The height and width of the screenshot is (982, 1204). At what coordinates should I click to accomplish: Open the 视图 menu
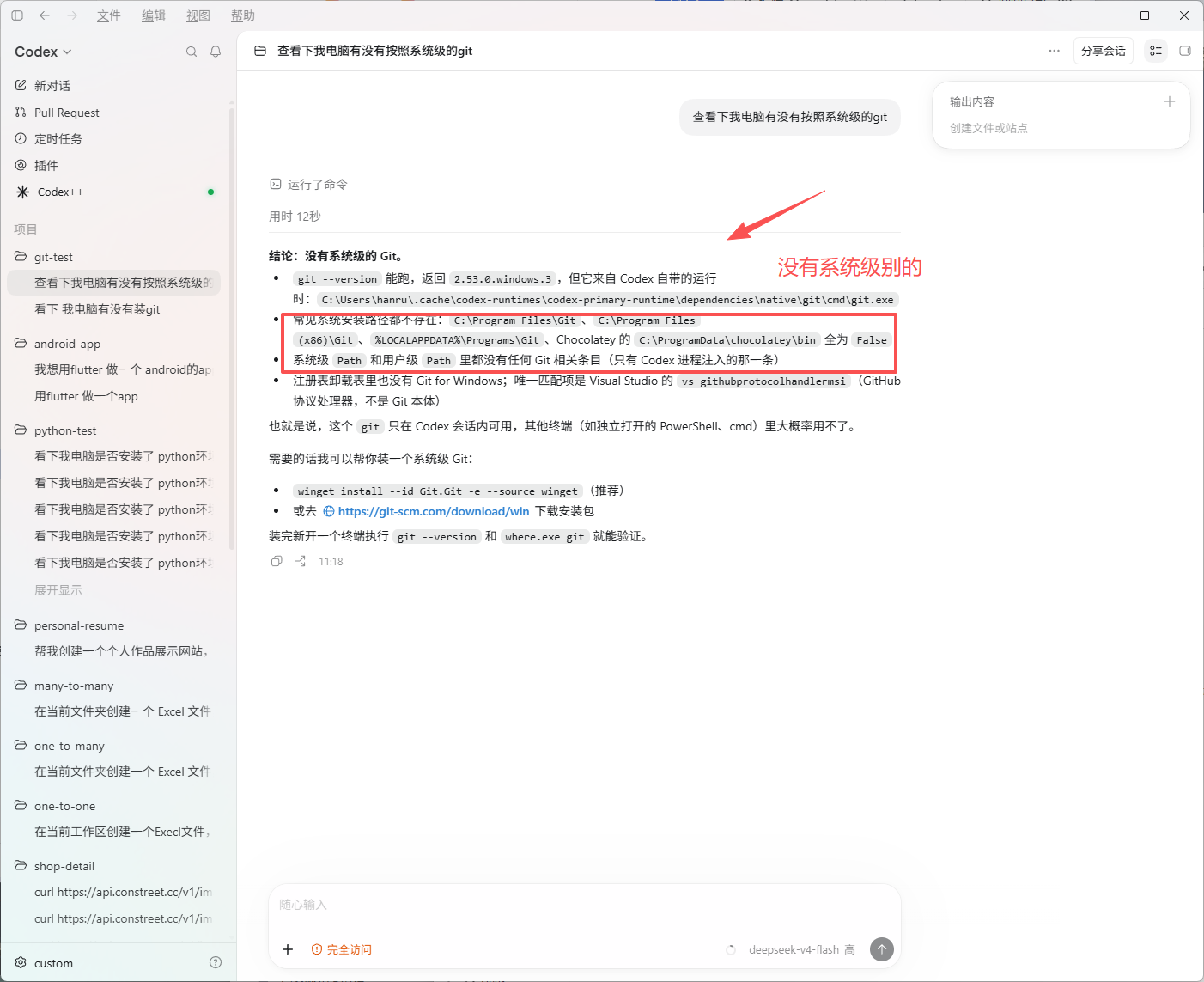click(x=198, y=15)
